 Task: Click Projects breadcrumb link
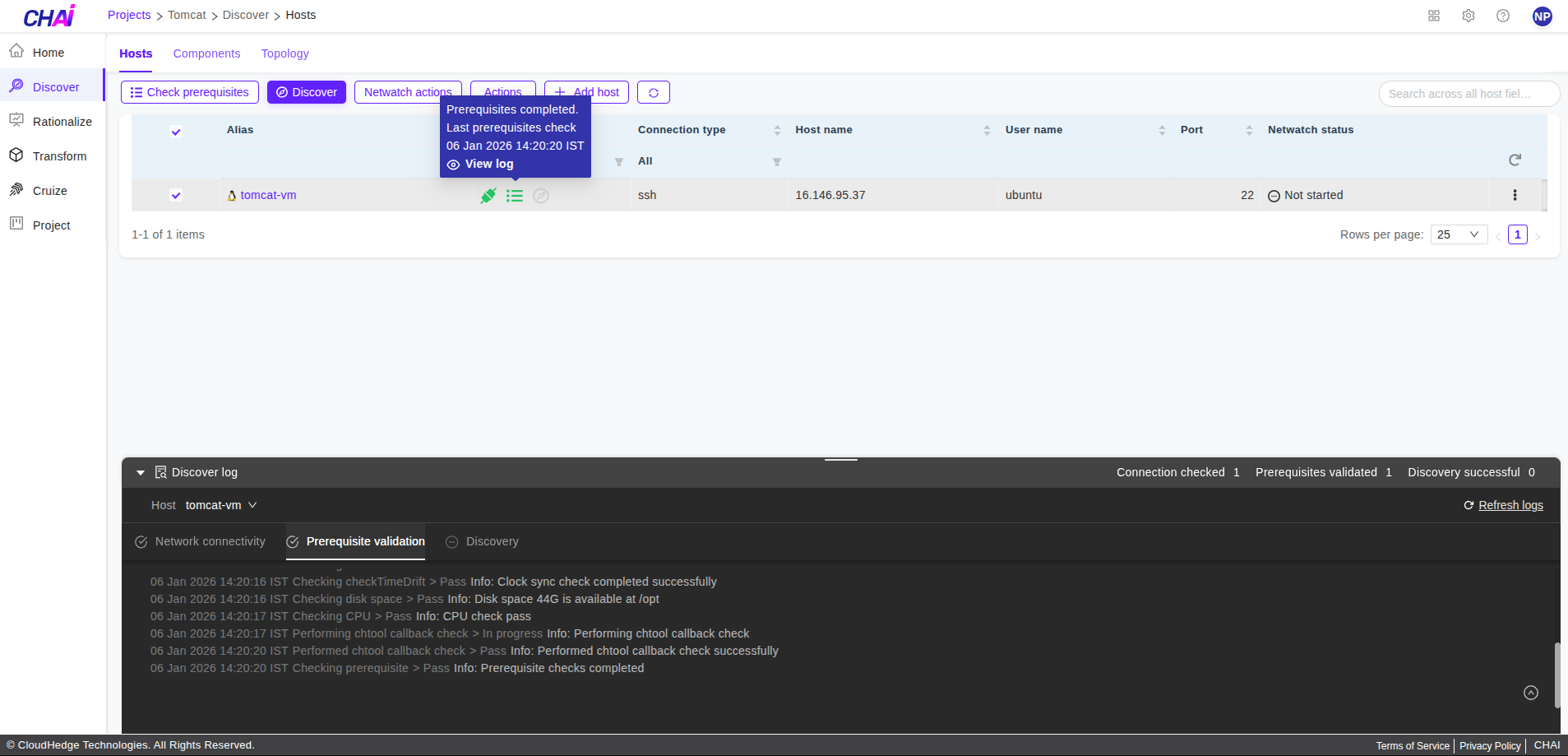(129, 15)
